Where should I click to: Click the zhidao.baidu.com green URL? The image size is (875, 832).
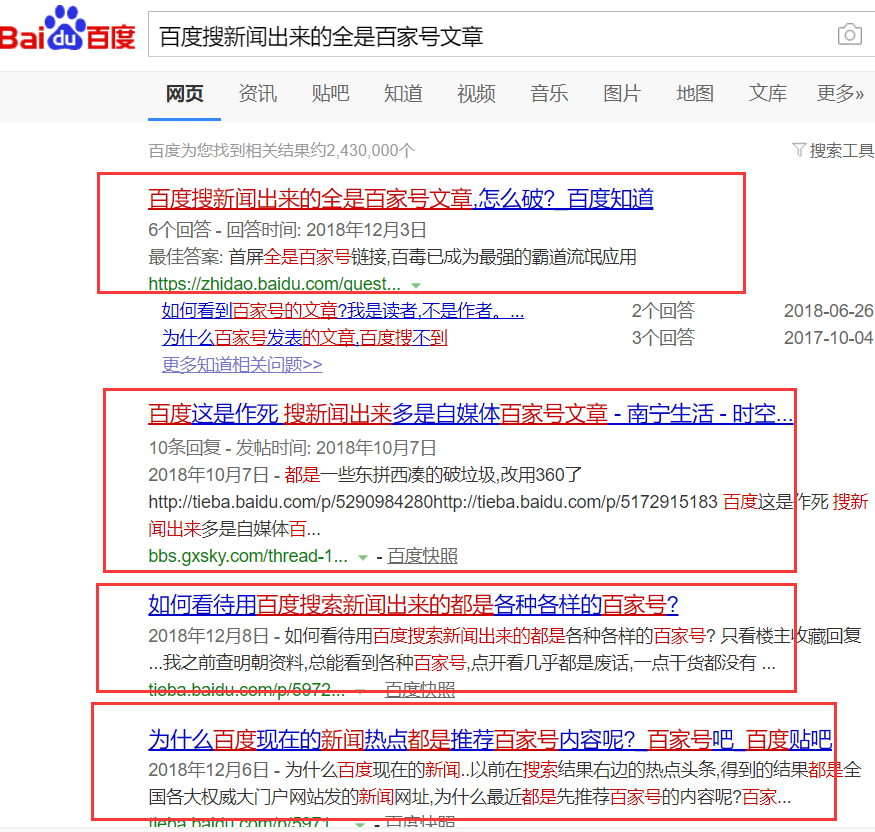coord(275,284)
